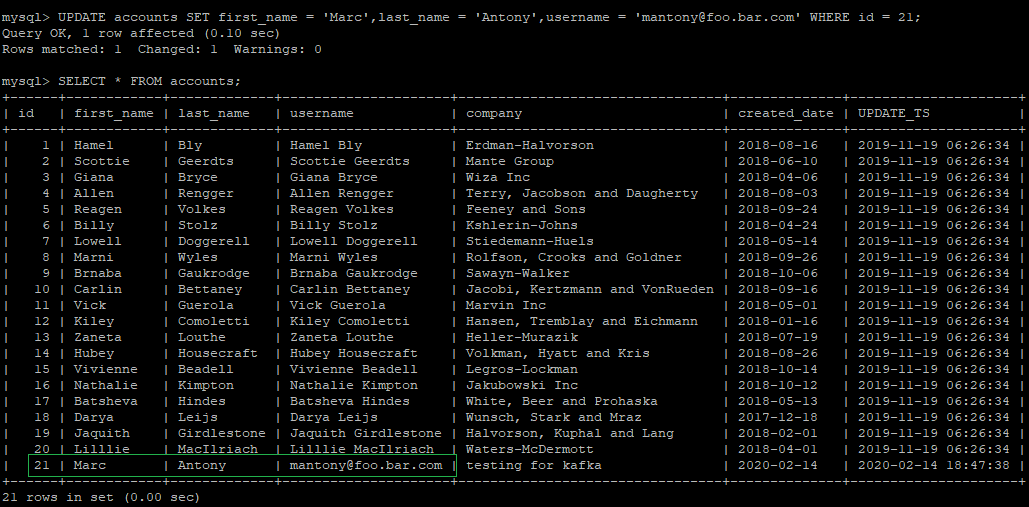Viewport: 1029px width, 507px height.
Task: Click the UPDATE accounts SET command line
Action: 461,17
